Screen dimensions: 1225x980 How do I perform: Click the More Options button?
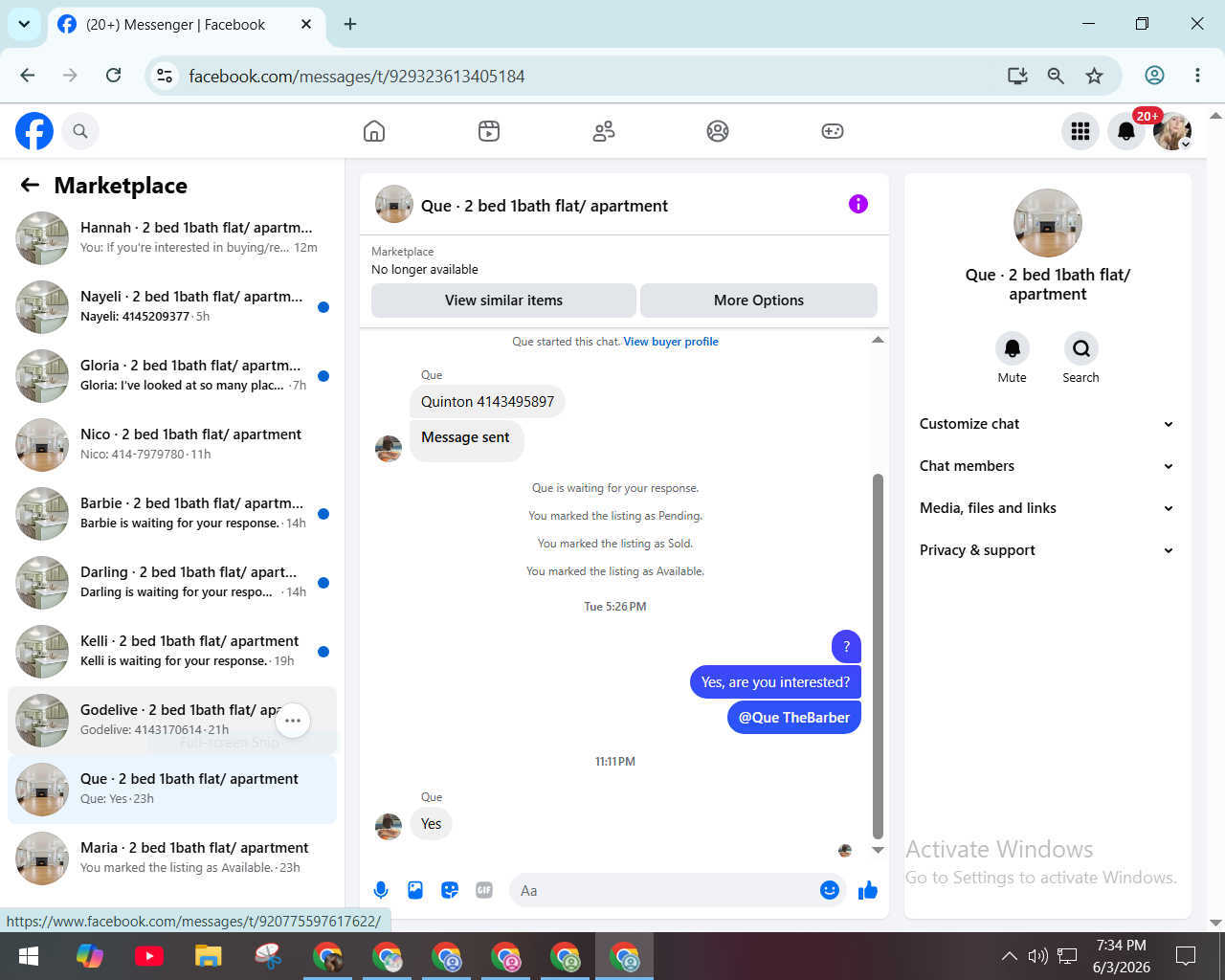click(x=759, y=301)
